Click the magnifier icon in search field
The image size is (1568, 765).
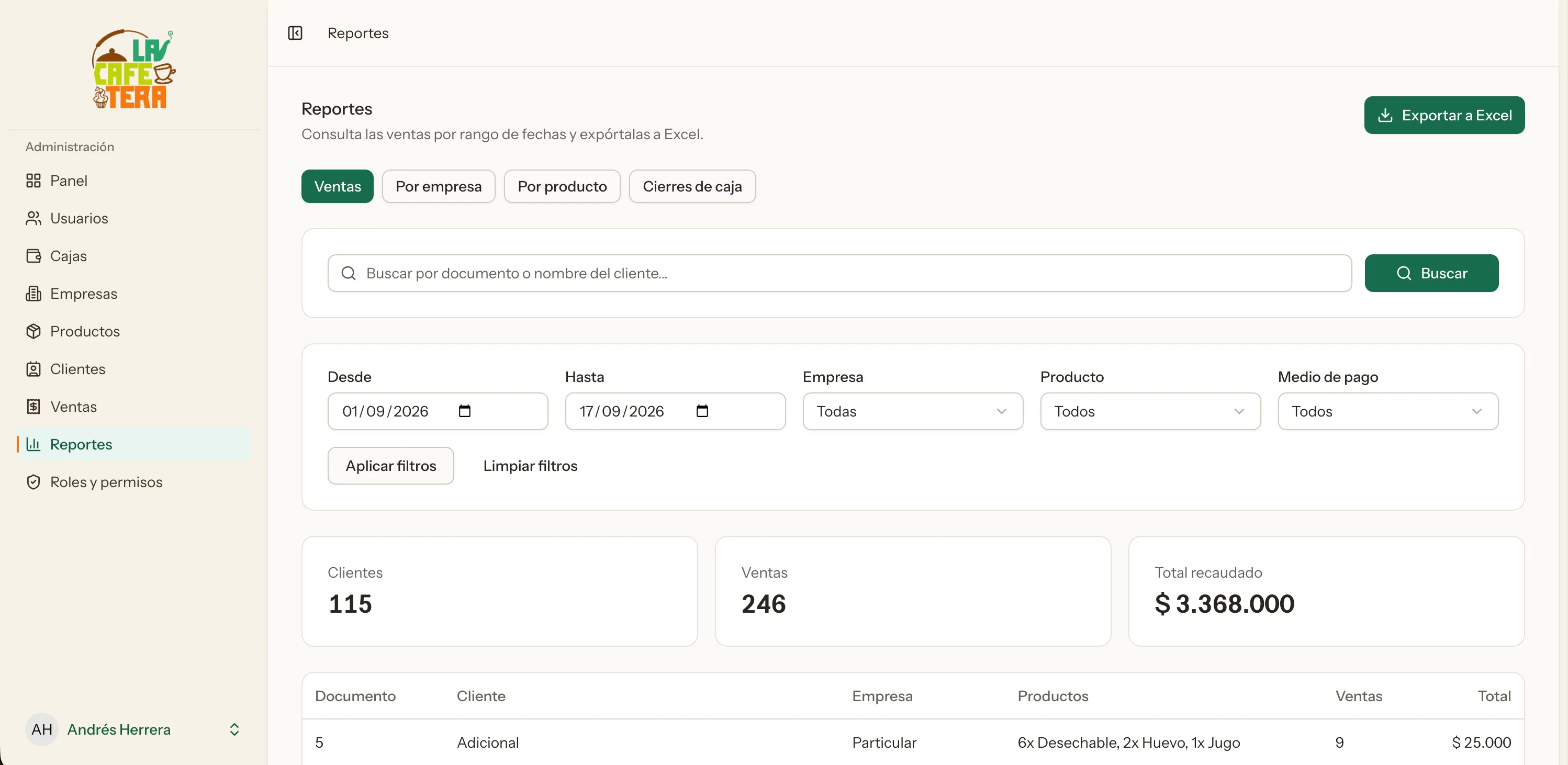point(348,273)
